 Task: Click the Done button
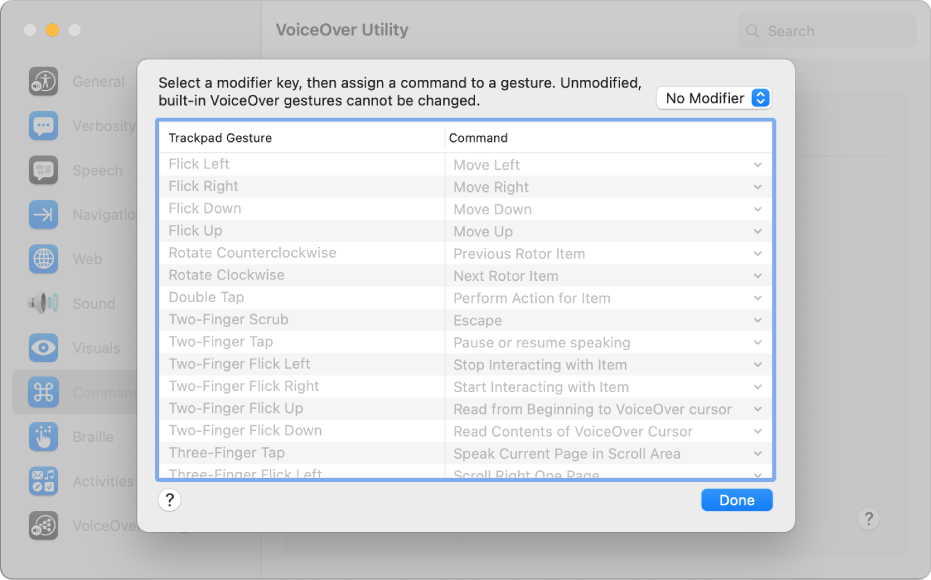click(x=737, y=499)
